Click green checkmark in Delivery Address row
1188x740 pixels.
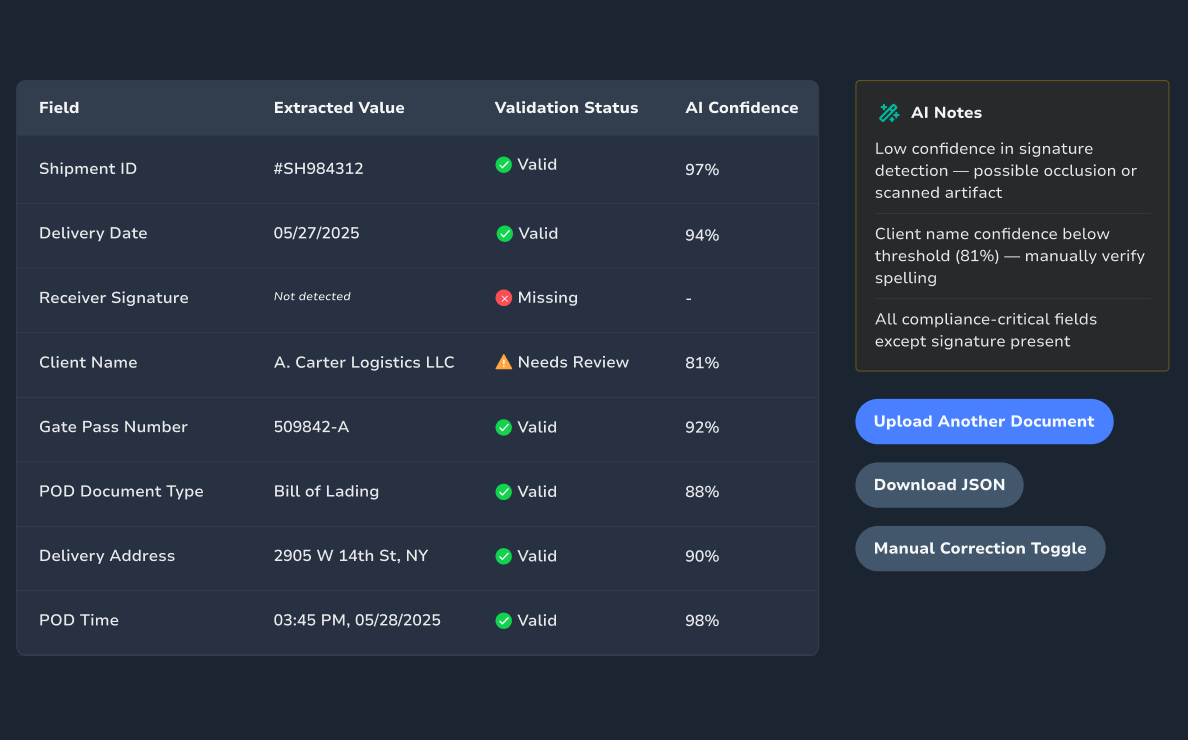(x=504, y=556)
